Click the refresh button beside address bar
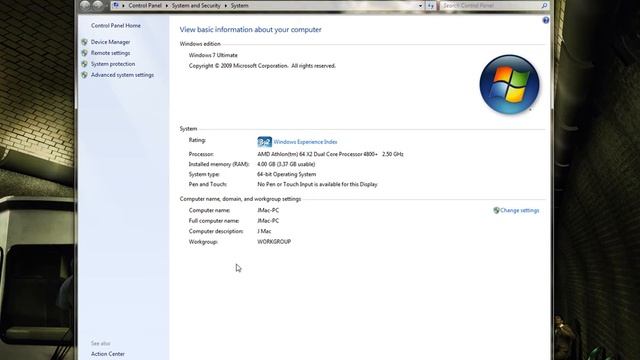The width and height of the screenshot is (640, 360). 431,6
